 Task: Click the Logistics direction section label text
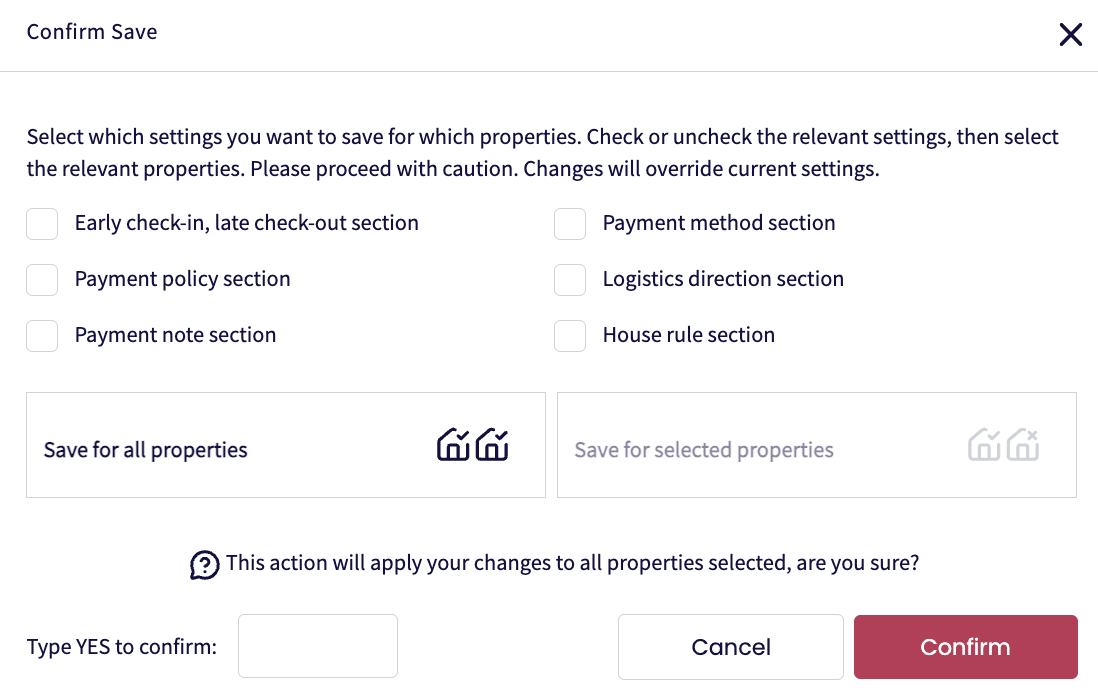pos(723,280)
